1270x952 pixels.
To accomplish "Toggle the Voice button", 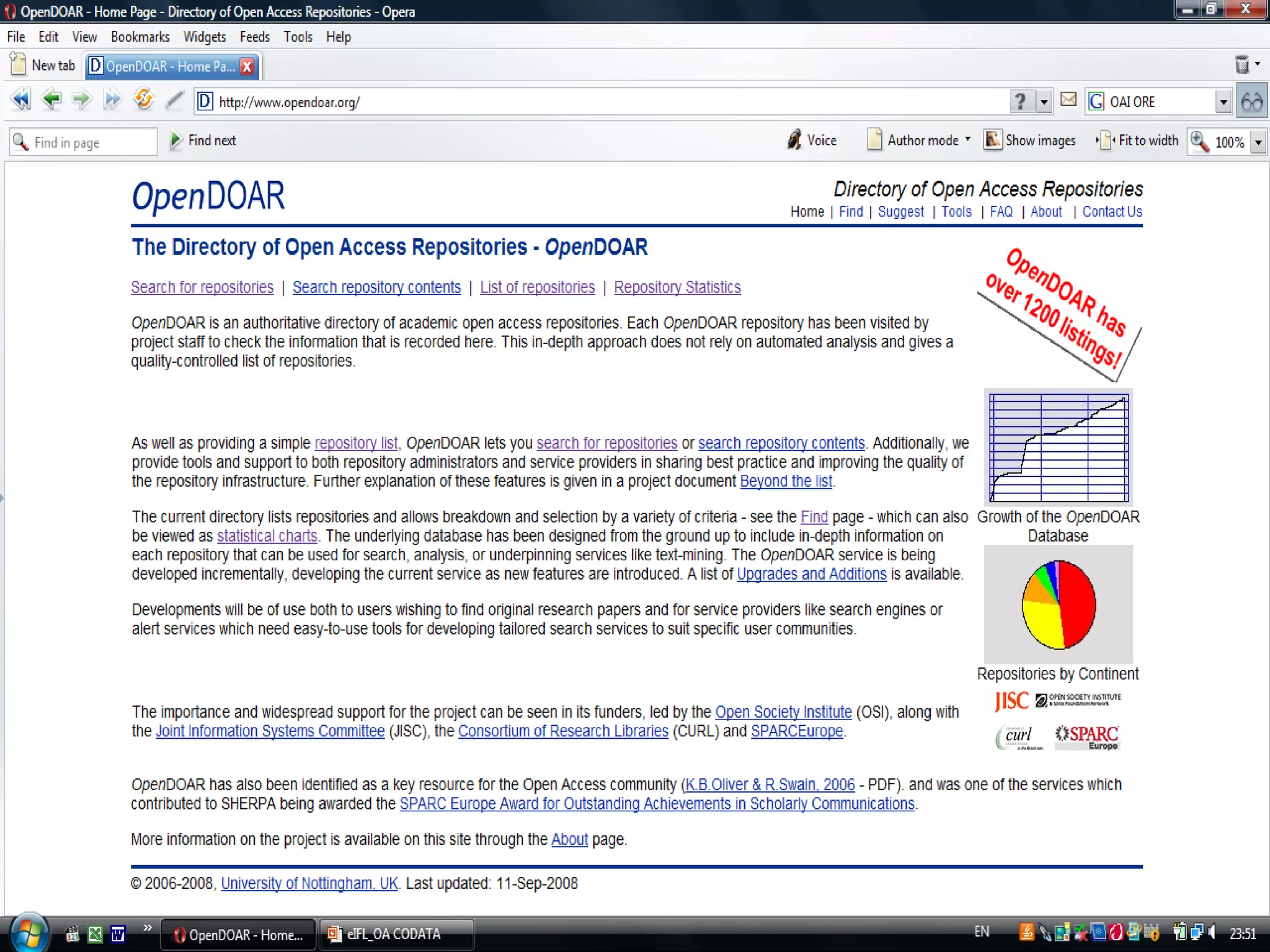I will 812,141.
